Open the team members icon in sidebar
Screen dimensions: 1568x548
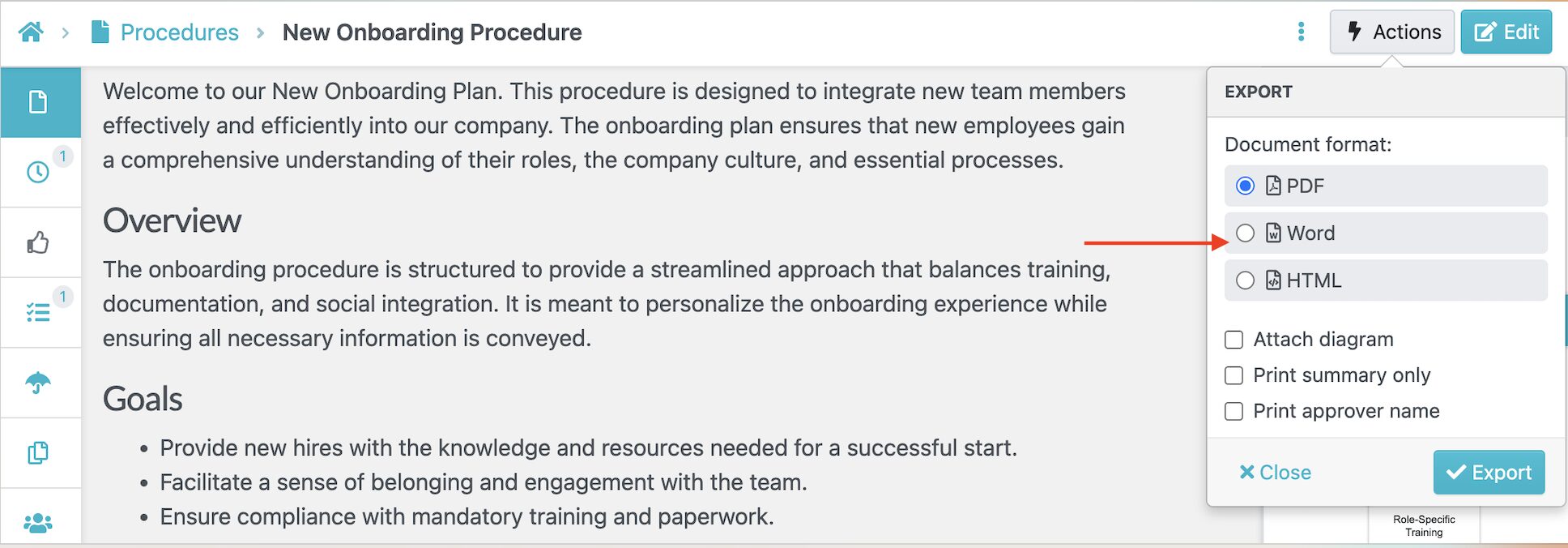click(x=39, y=523)
